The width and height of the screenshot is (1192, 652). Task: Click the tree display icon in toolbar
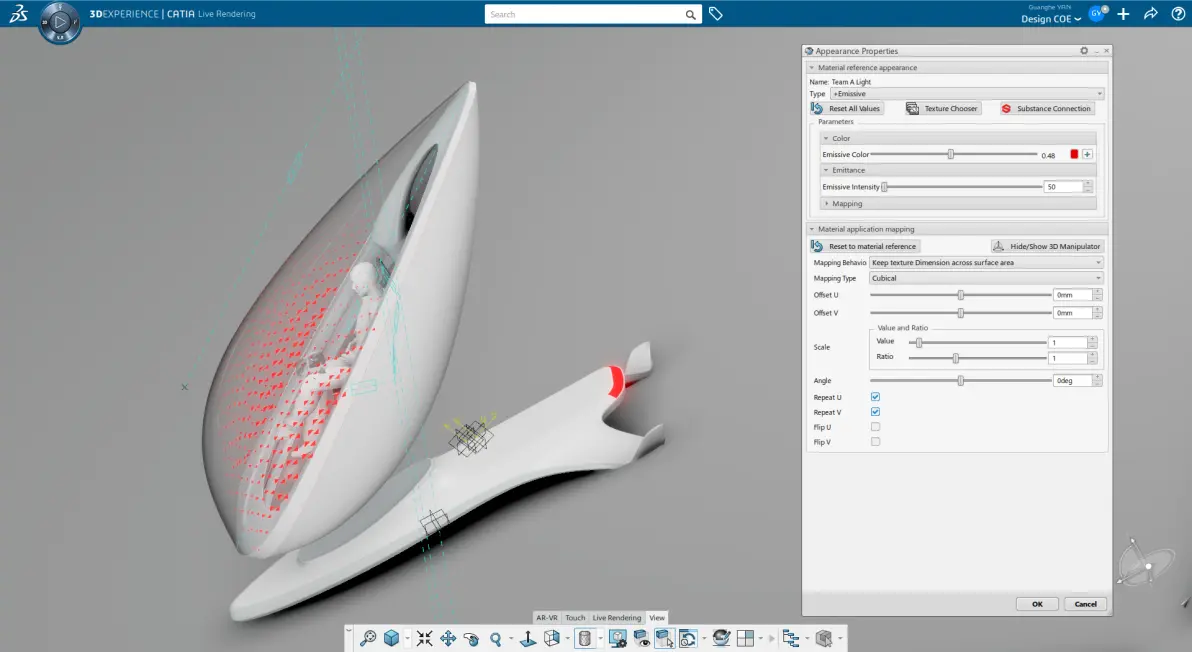tap(790, 638)
